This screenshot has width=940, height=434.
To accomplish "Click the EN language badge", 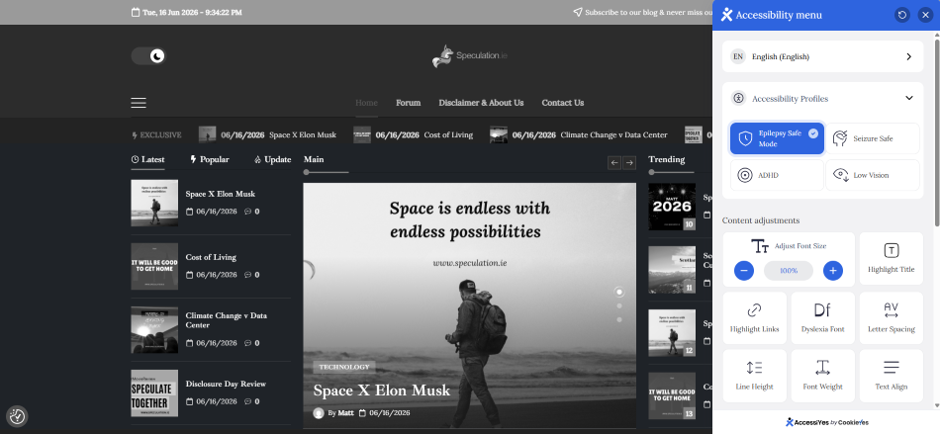I will [x=738, y=56].
